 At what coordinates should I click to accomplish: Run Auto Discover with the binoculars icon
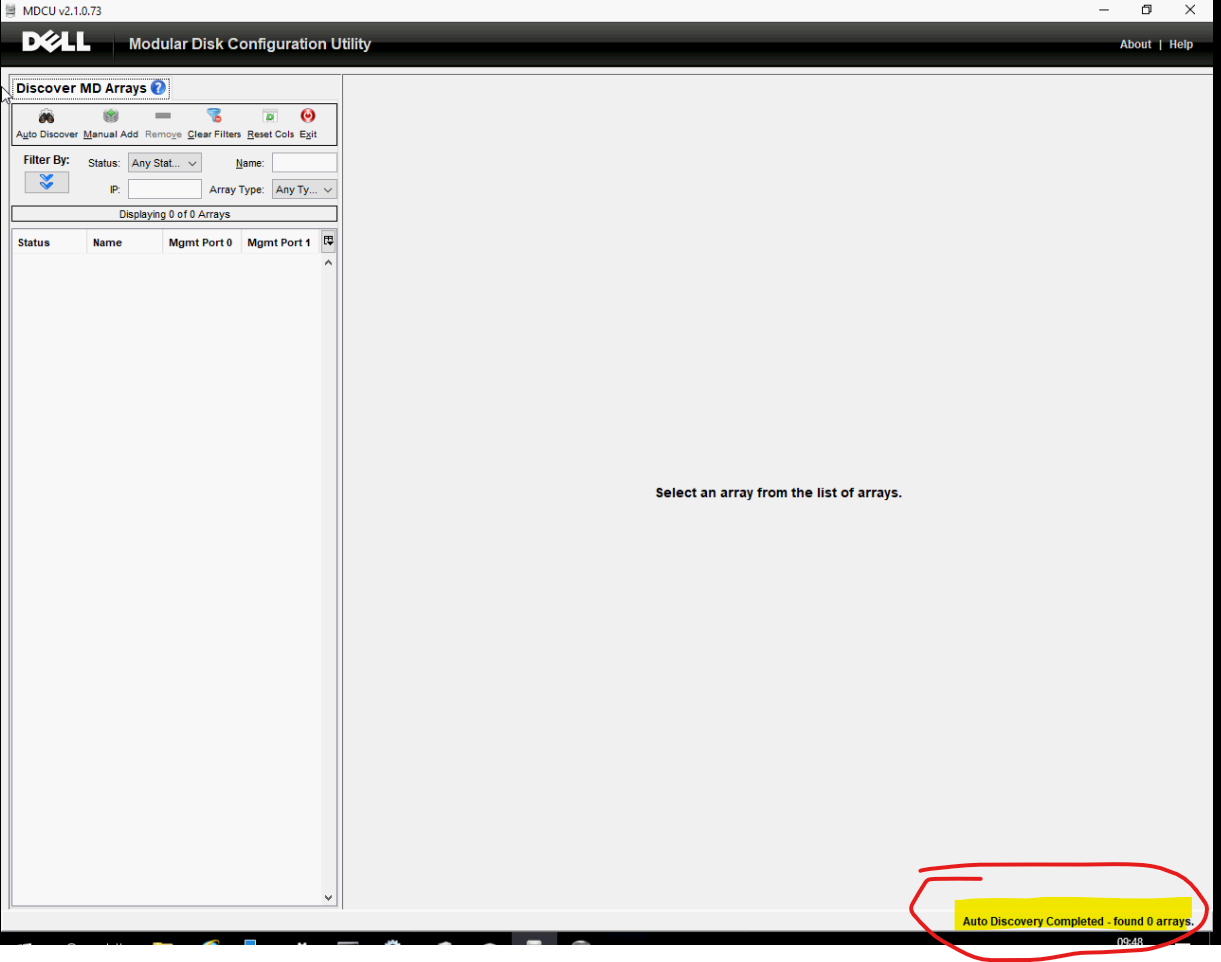(47, 117)
